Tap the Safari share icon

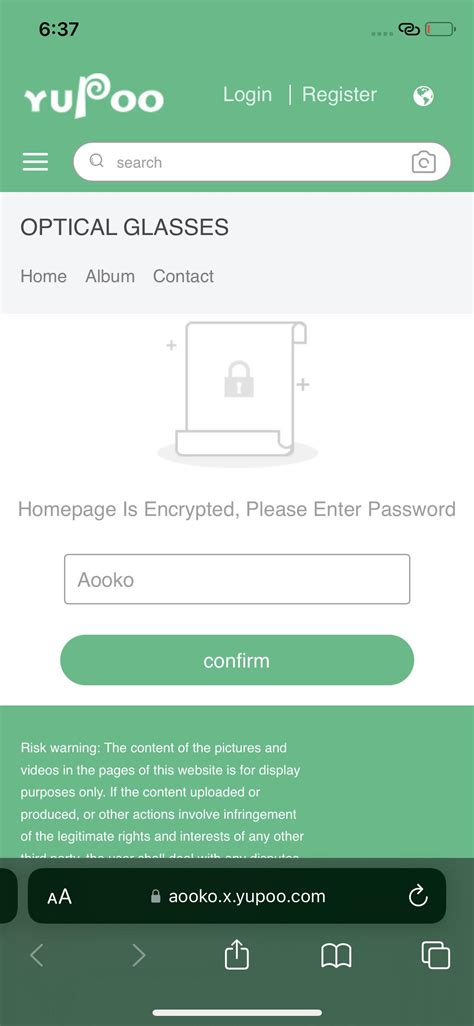point(236,954)
